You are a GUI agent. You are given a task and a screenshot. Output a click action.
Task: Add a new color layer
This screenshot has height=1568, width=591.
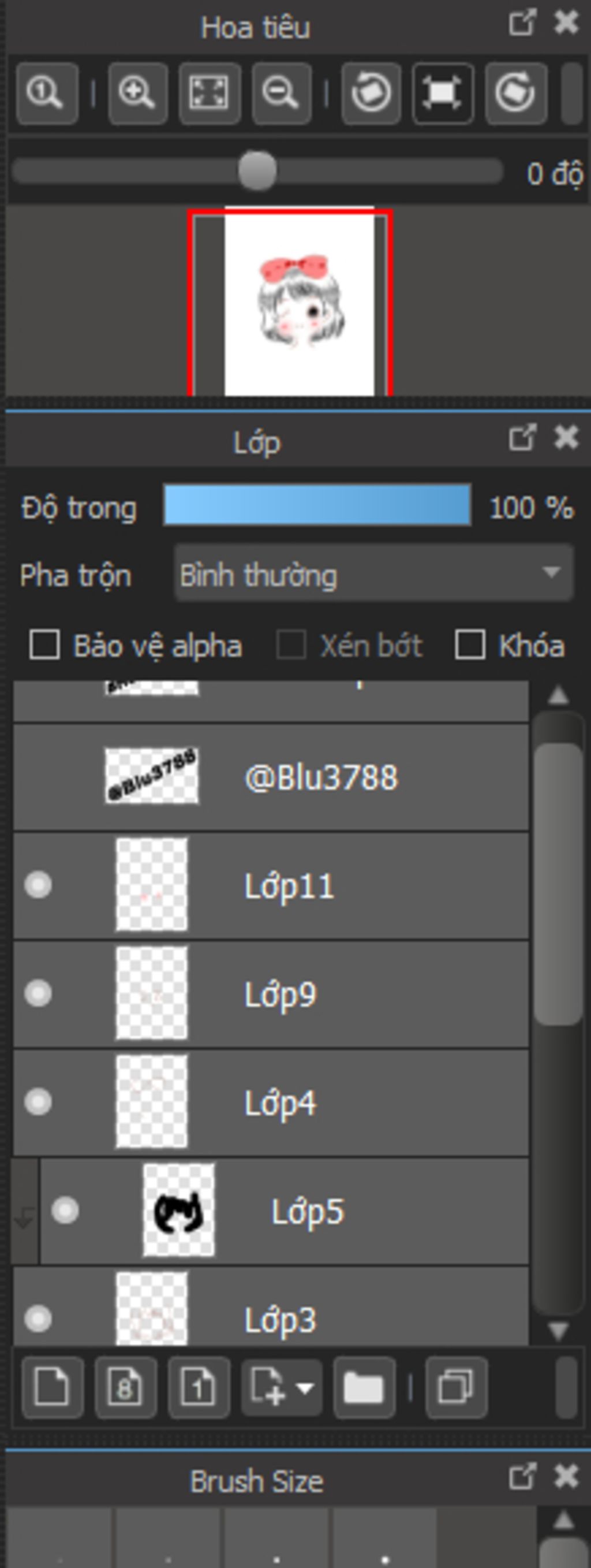point(53,1388)
